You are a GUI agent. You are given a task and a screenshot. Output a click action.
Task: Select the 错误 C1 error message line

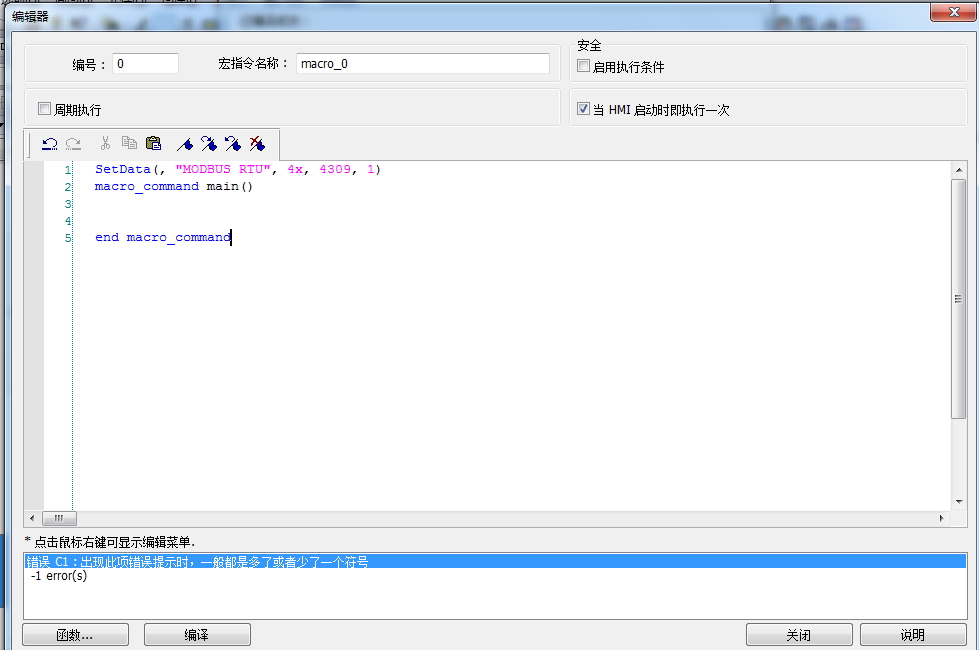[x=198, y=562]
